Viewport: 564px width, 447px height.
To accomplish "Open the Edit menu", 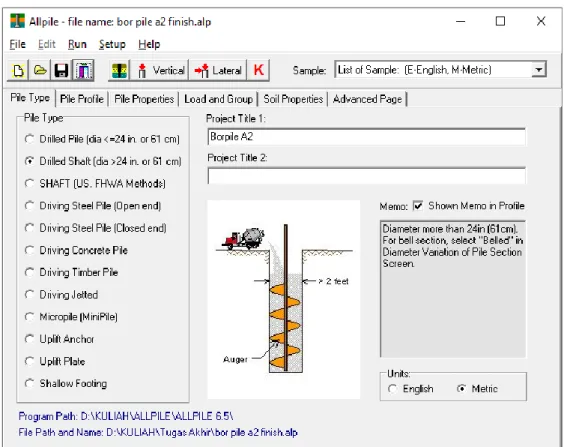I will click(x=47, y=44).
